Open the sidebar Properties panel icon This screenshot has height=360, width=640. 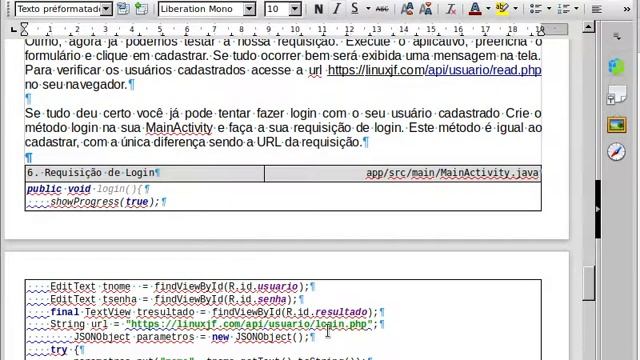click(x=616, y=67)
